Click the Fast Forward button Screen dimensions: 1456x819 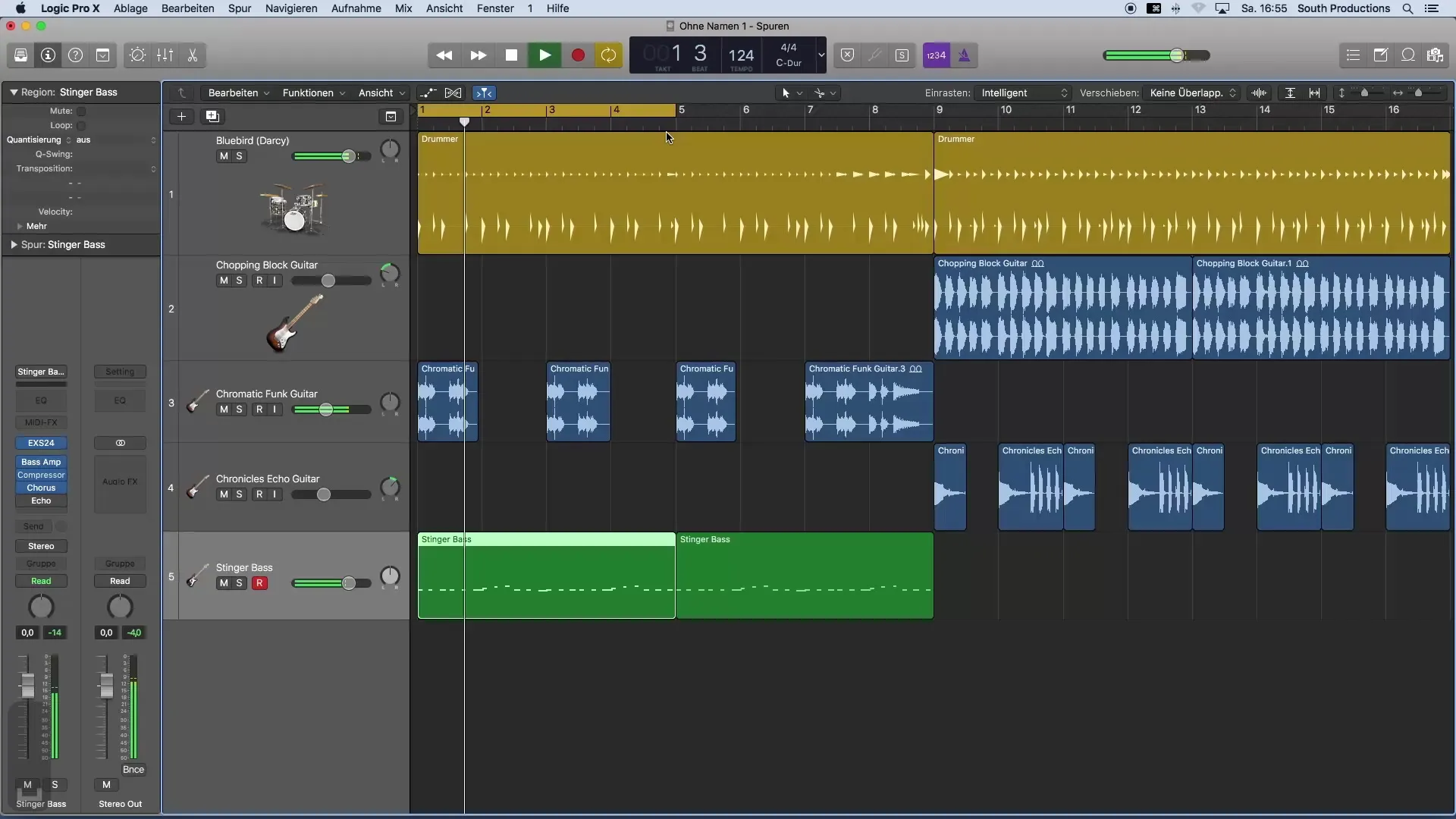[x=478, y=55]
